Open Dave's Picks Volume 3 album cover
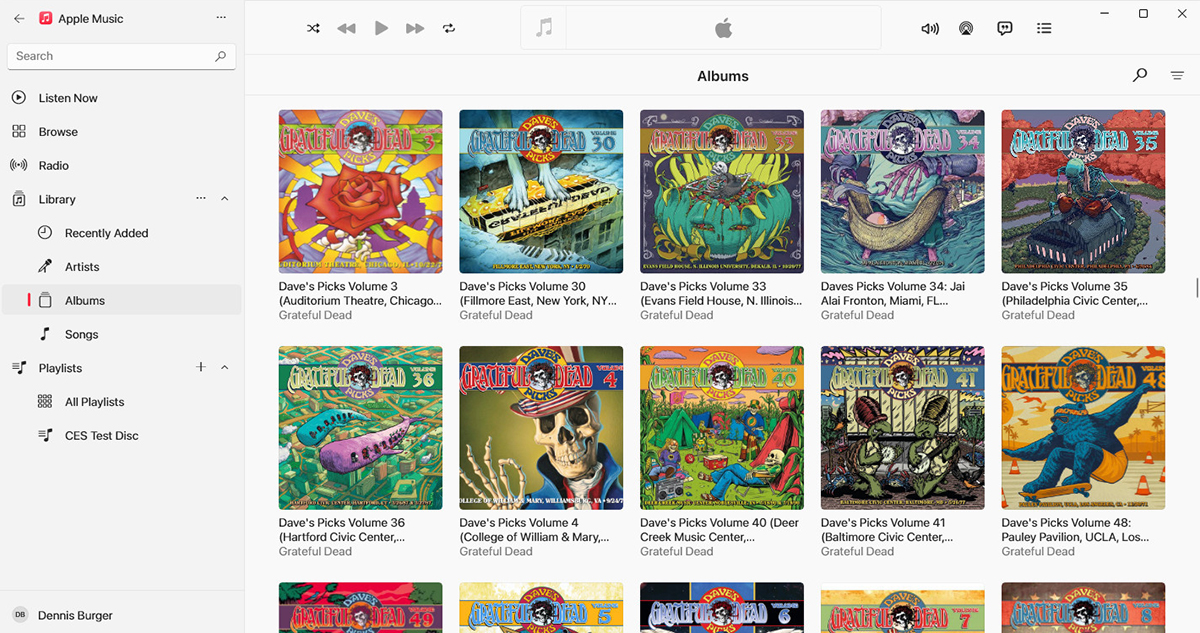This screenshot has height=633, width=1200. pos(360,191)
